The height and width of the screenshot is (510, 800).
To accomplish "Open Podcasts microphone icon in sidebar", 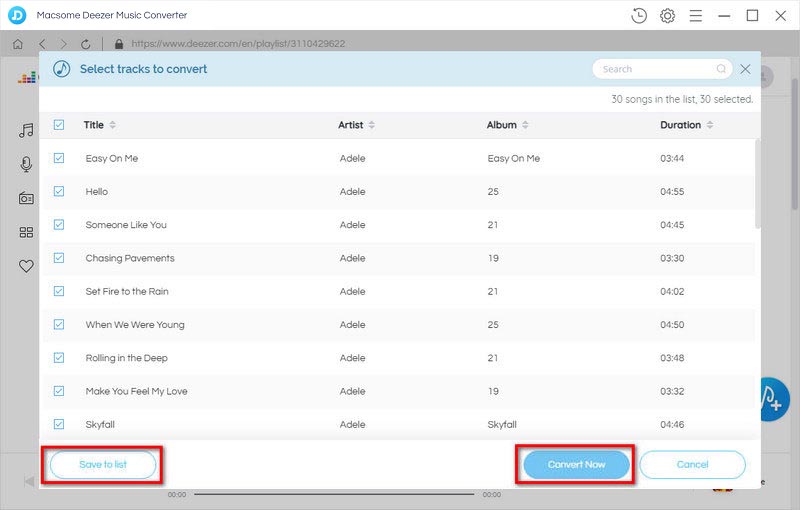I will (x=26, y=164).
